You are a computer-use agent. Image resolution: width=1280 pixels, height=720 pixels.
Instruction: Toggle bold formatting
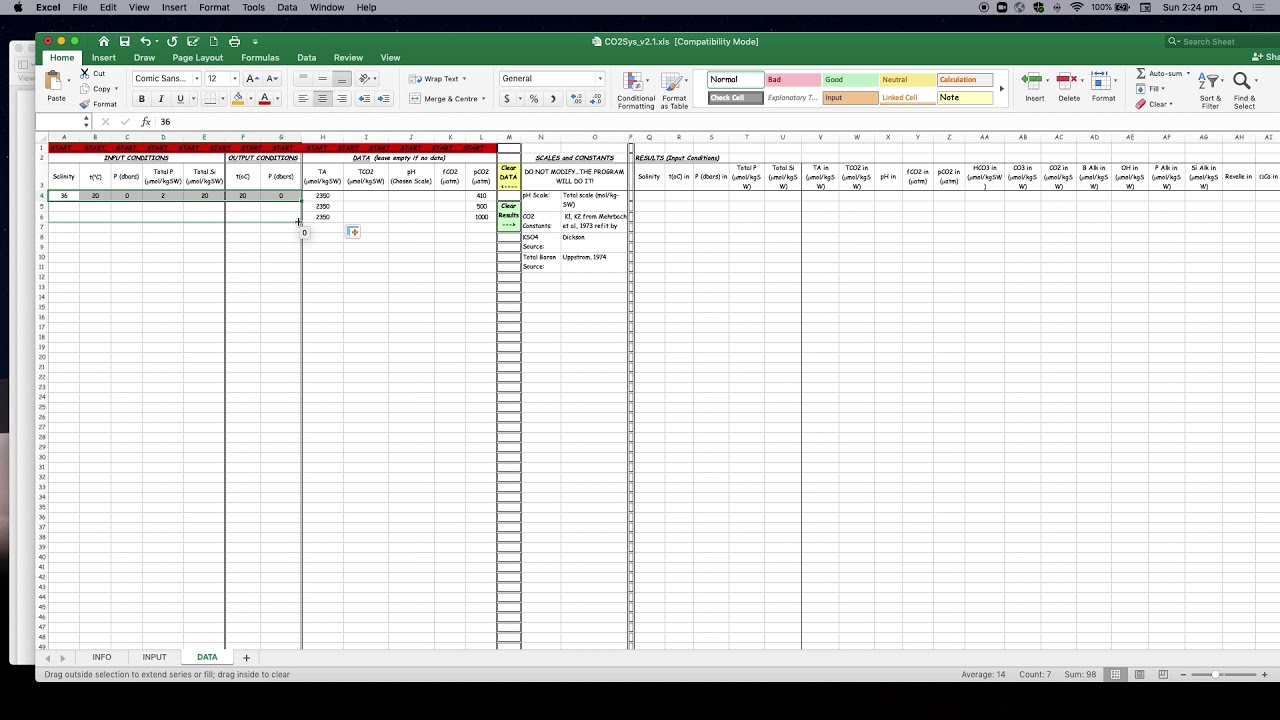coord(142,99)
